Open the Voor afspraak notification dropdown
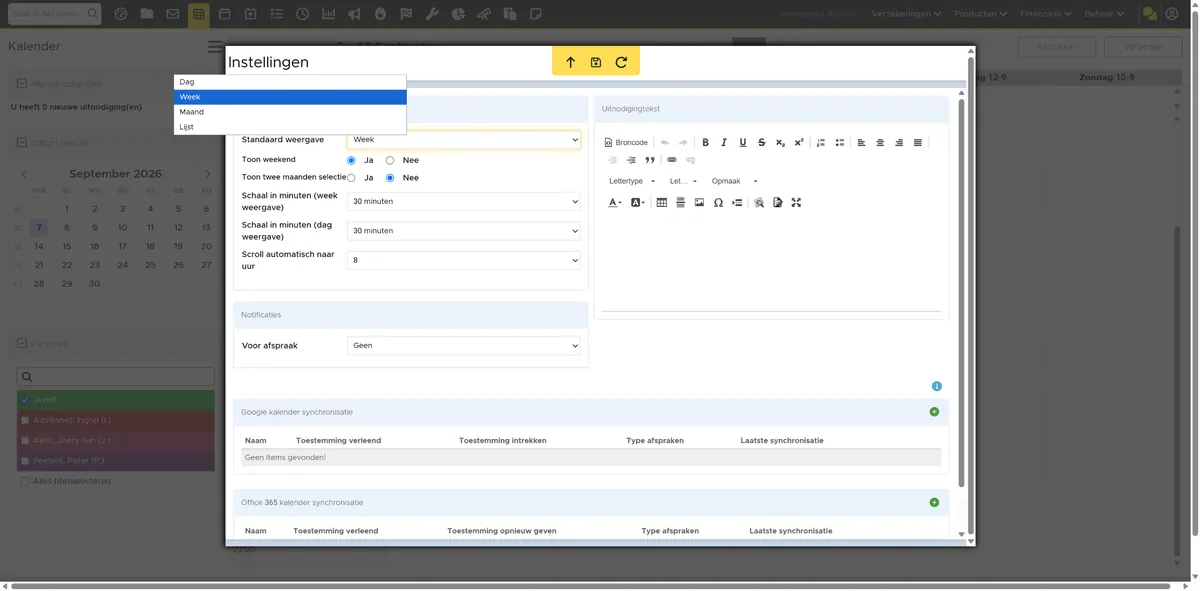This screenshot has width=1200, height=591. [x=464, y=346]
